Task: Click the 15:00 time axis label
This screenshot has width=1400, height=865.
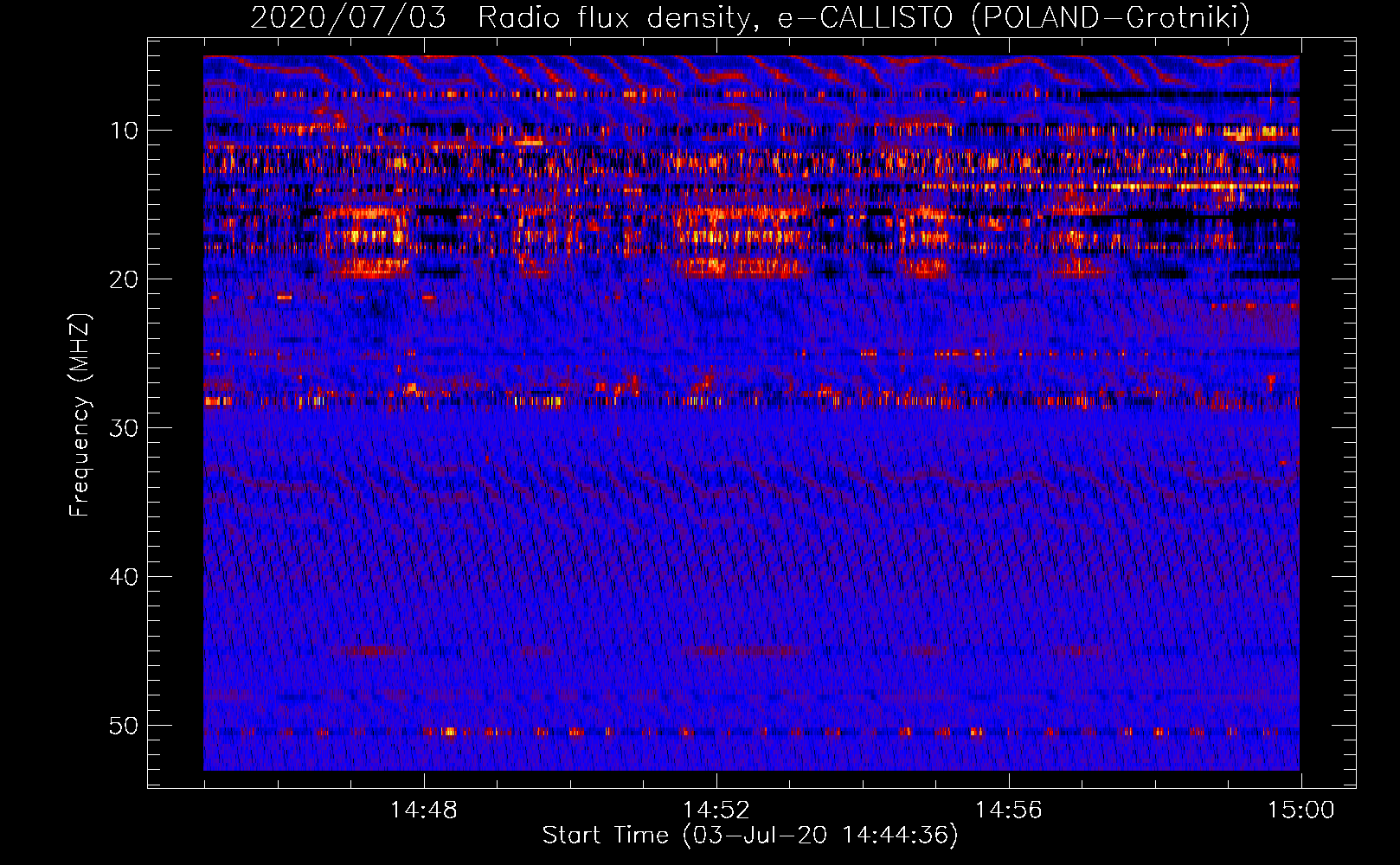Action: [x=1301, y=811]
